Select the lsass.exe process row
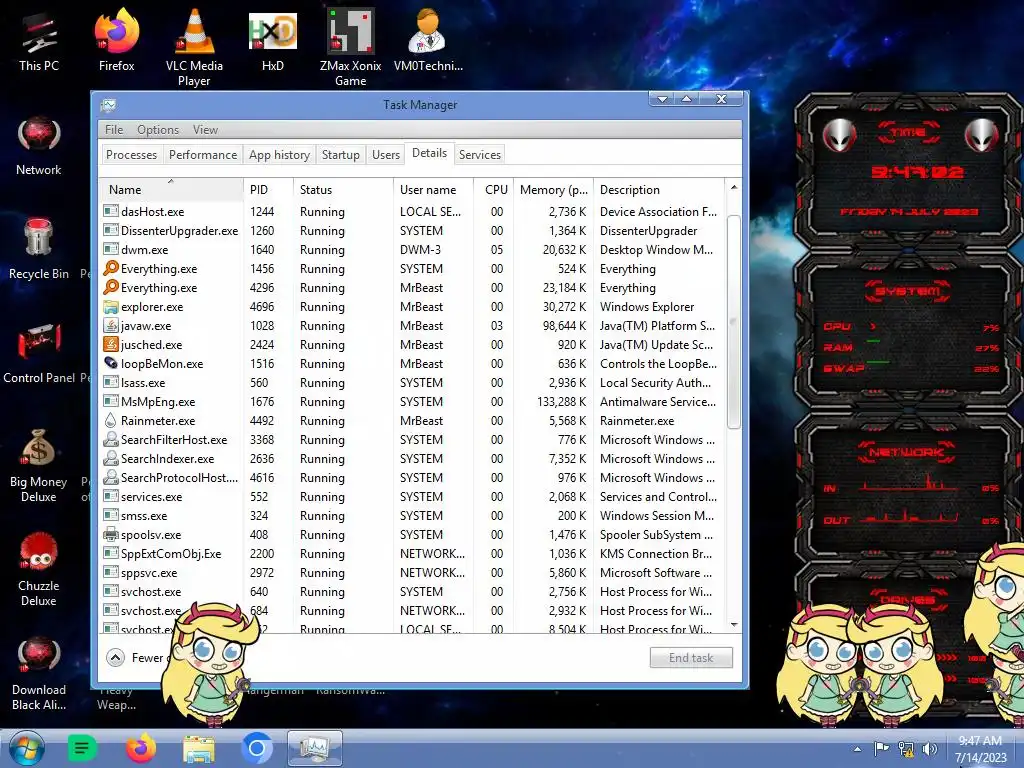Image resolution: width=1024 pixels, height=768 pixels. click(411, 383)
